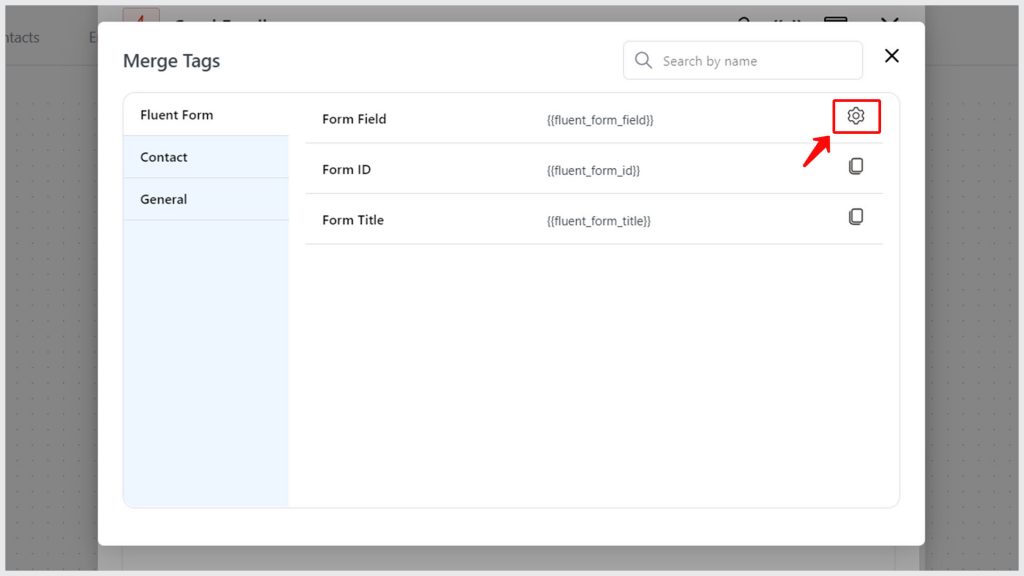Select the Form Title label
Viewport: 1024px width, 576px height.
(353, 220)
